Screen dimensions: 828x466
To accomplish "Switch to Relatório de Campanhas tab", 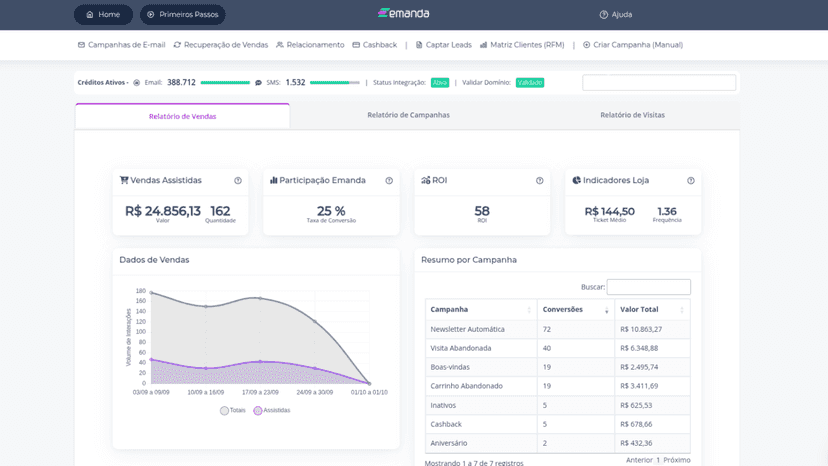I will click(409, 115).
